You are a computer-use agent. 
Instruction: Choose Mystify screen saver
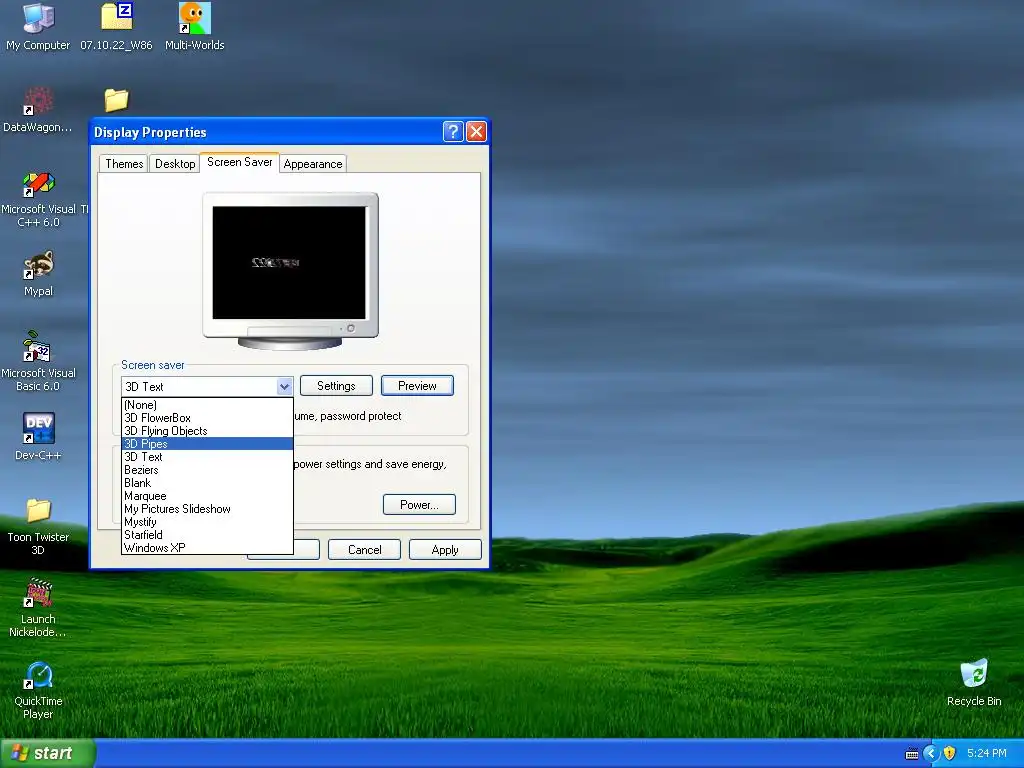point(207,522)
